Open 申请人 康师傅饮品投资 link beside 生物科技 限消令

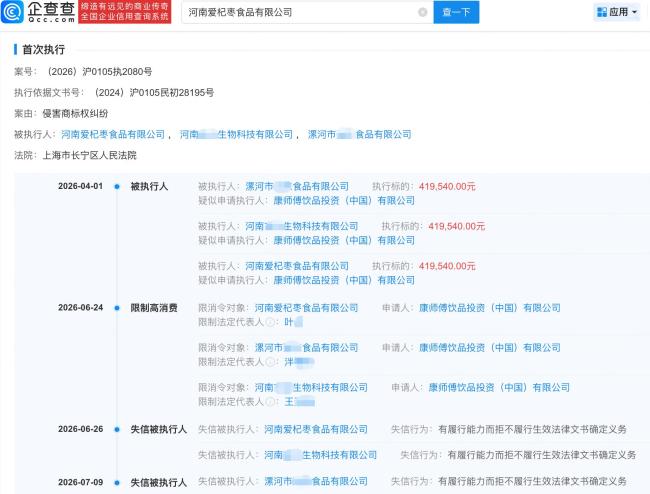(x=499, y=387)
